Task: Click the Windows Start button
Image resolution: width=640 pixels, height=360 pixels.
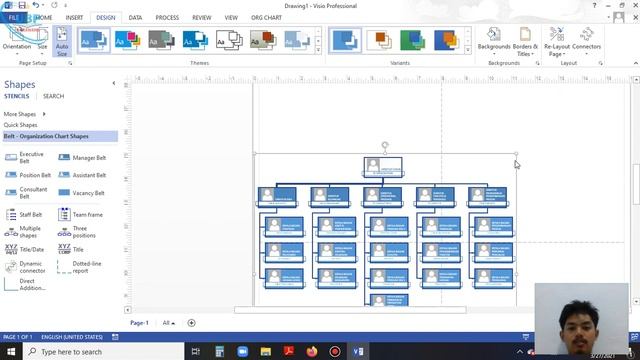Action: pyautogui.click(x=11, y=351)
